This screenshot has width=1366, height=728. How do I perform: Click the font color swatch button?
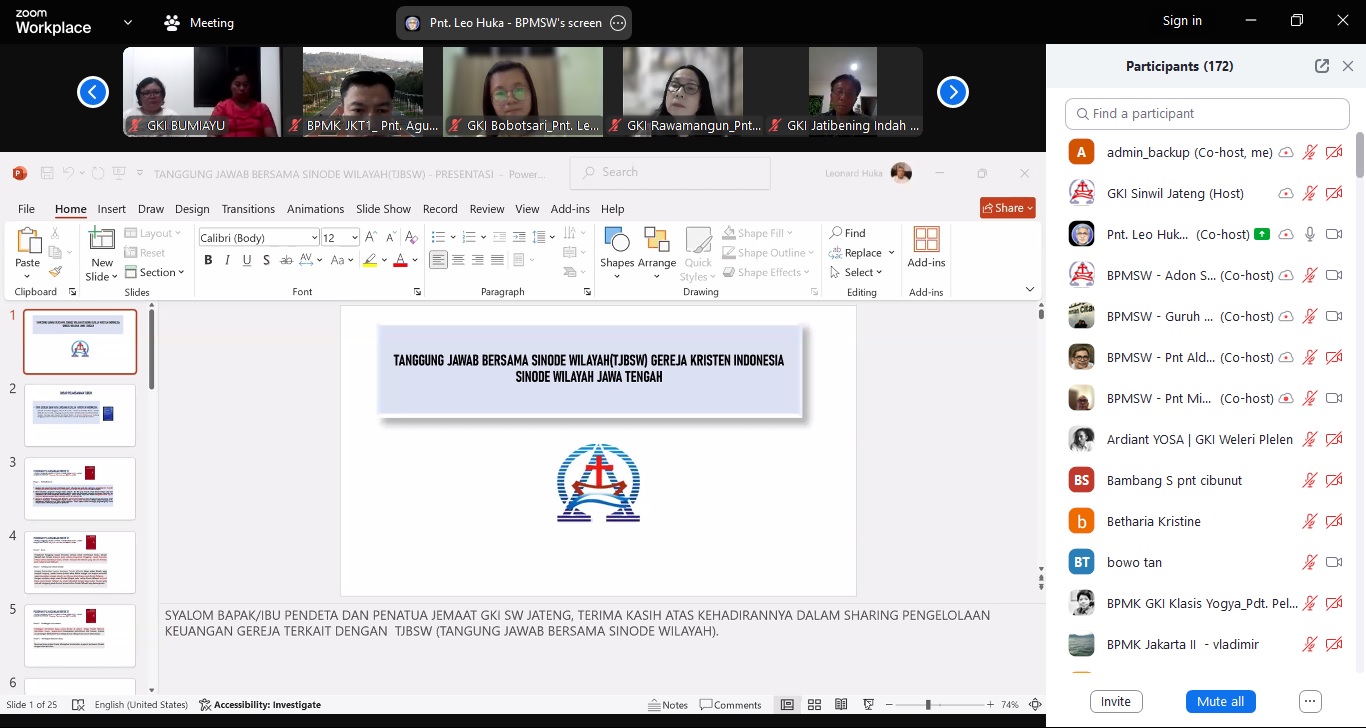pyautogui.click(x=400, y=260)
